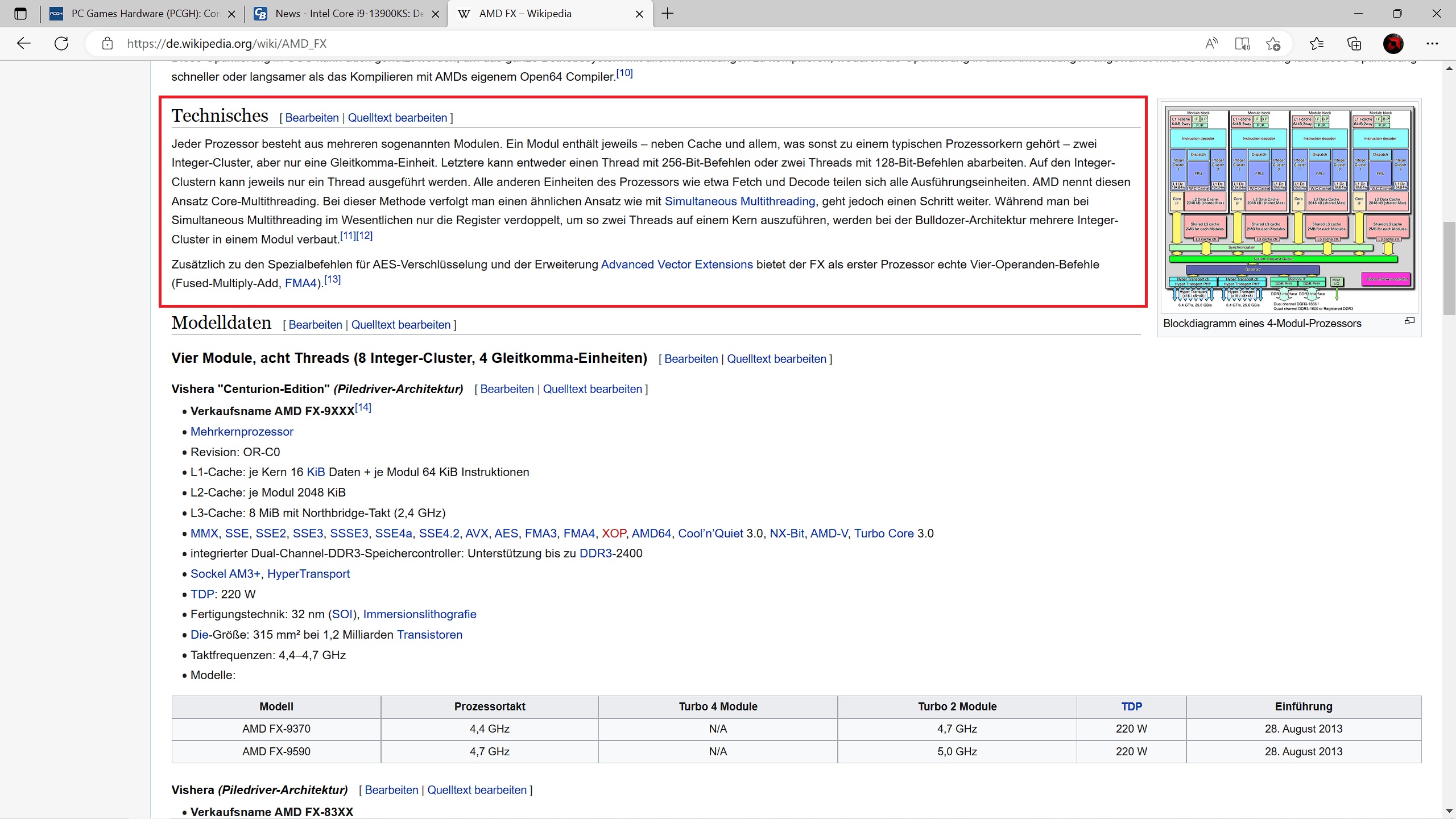Reload the Wikipedia page

[61, 43]
